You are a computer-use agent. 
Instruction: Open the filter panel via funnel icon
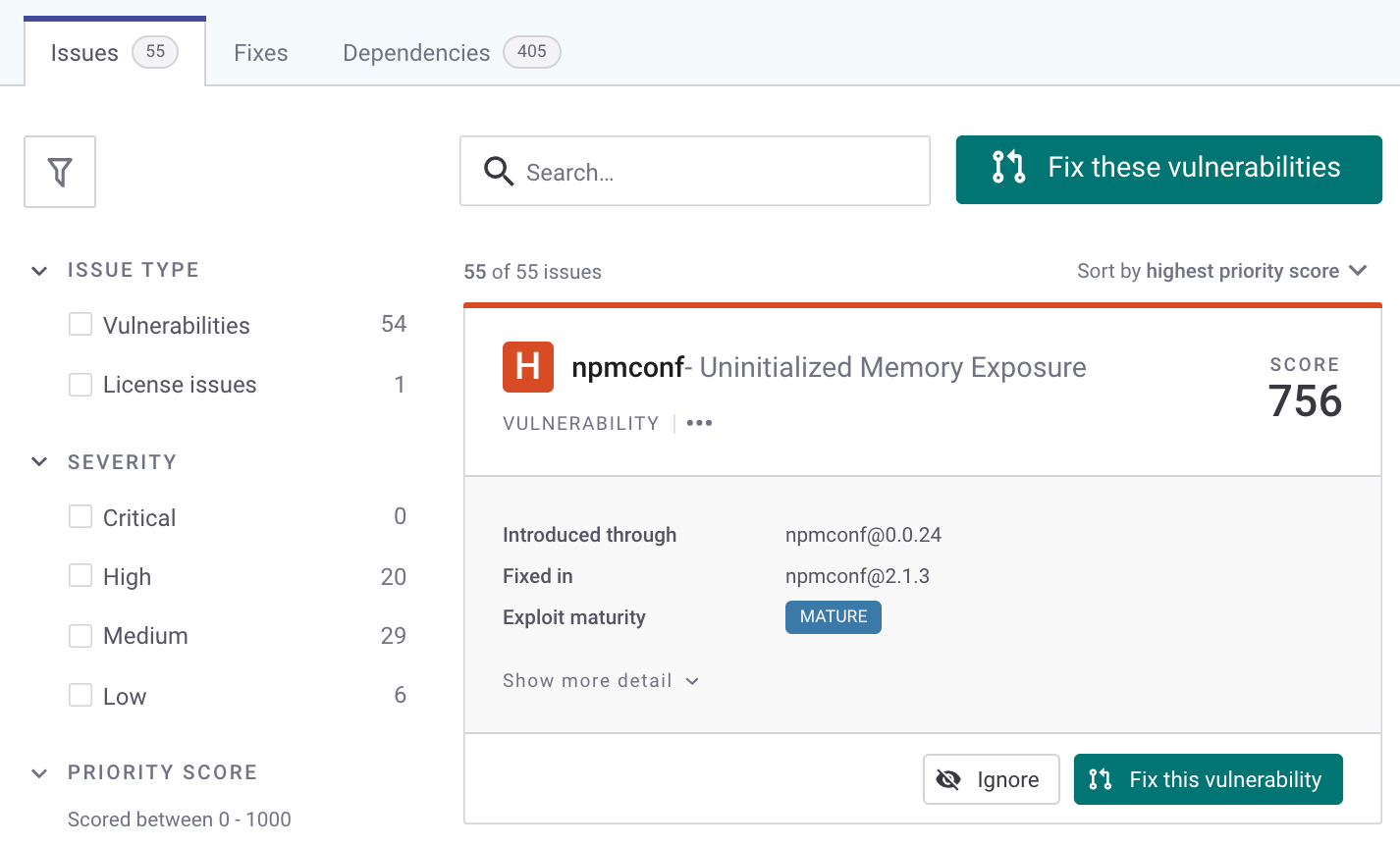(x=59, y=171)
